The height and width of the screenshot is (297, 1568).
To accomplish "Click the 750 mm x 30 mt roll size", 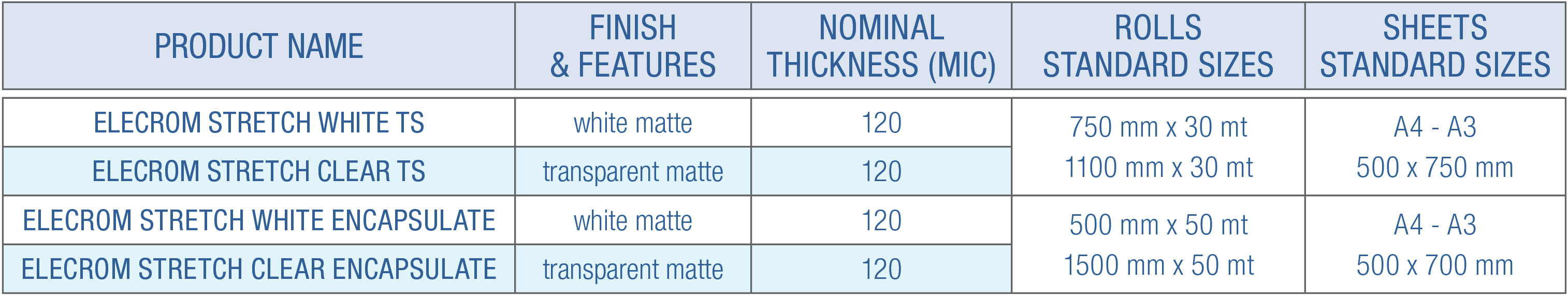I will click(x=1158, y=128).
